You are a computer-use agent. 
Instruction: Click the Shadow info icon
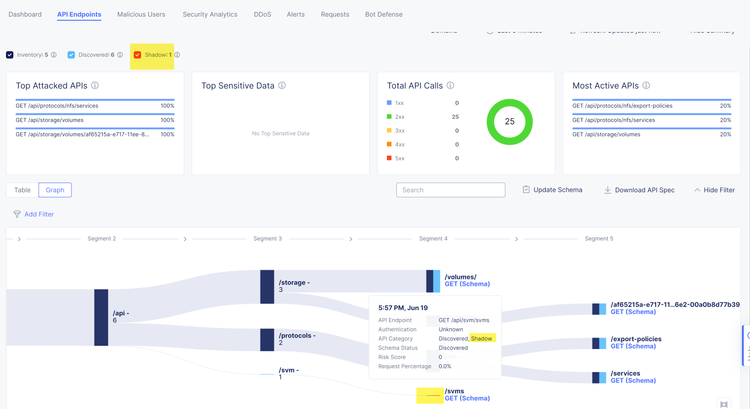[177, 55]
